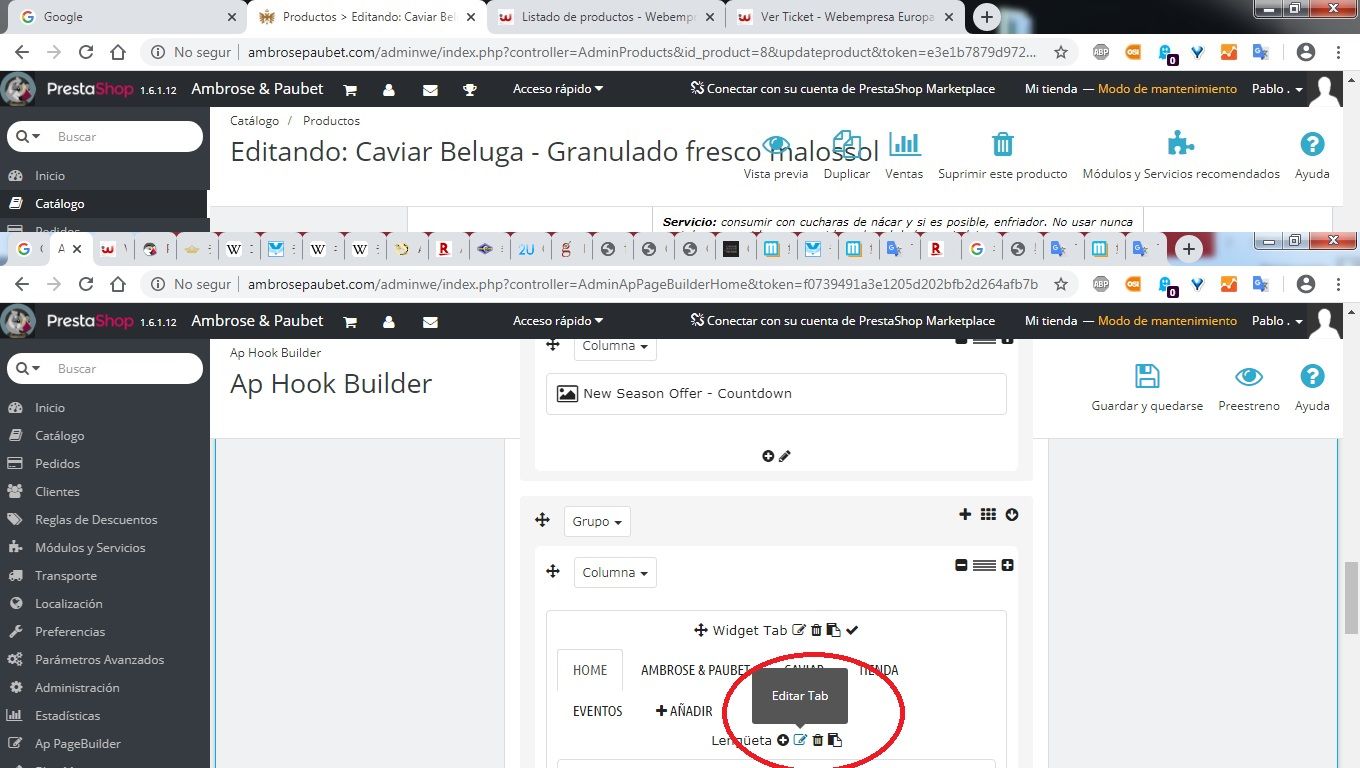Open Preestreno preview eye icon
The image size is (1360, 768).
click(x=1248, y=376)
